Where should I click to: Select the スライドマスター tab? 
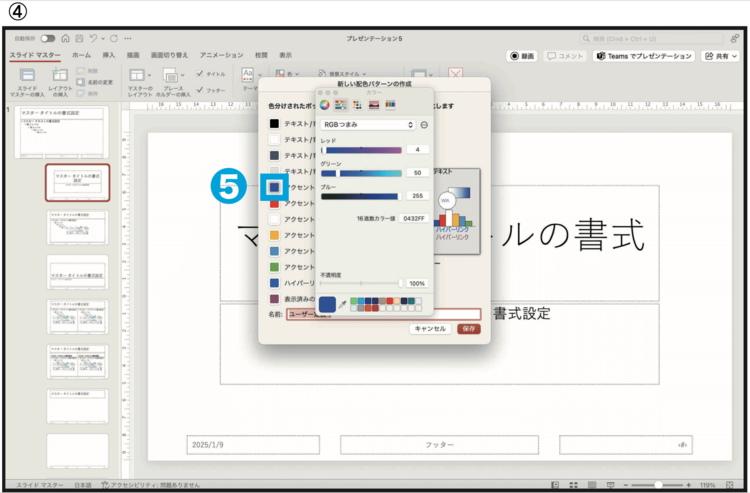click(x=35, y=55)
